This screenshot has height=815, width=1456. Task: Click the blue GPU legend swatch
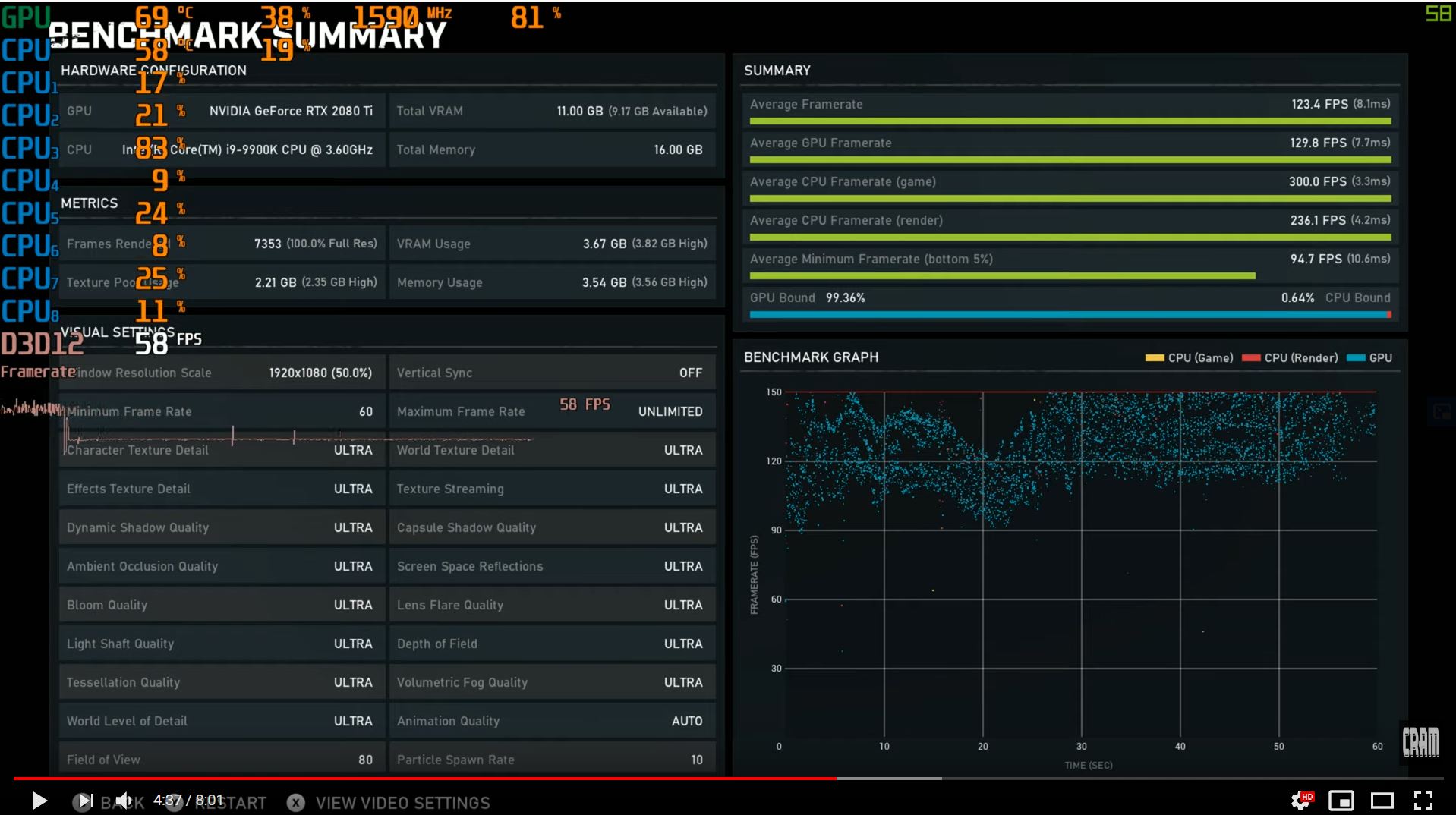point(1355,358)
